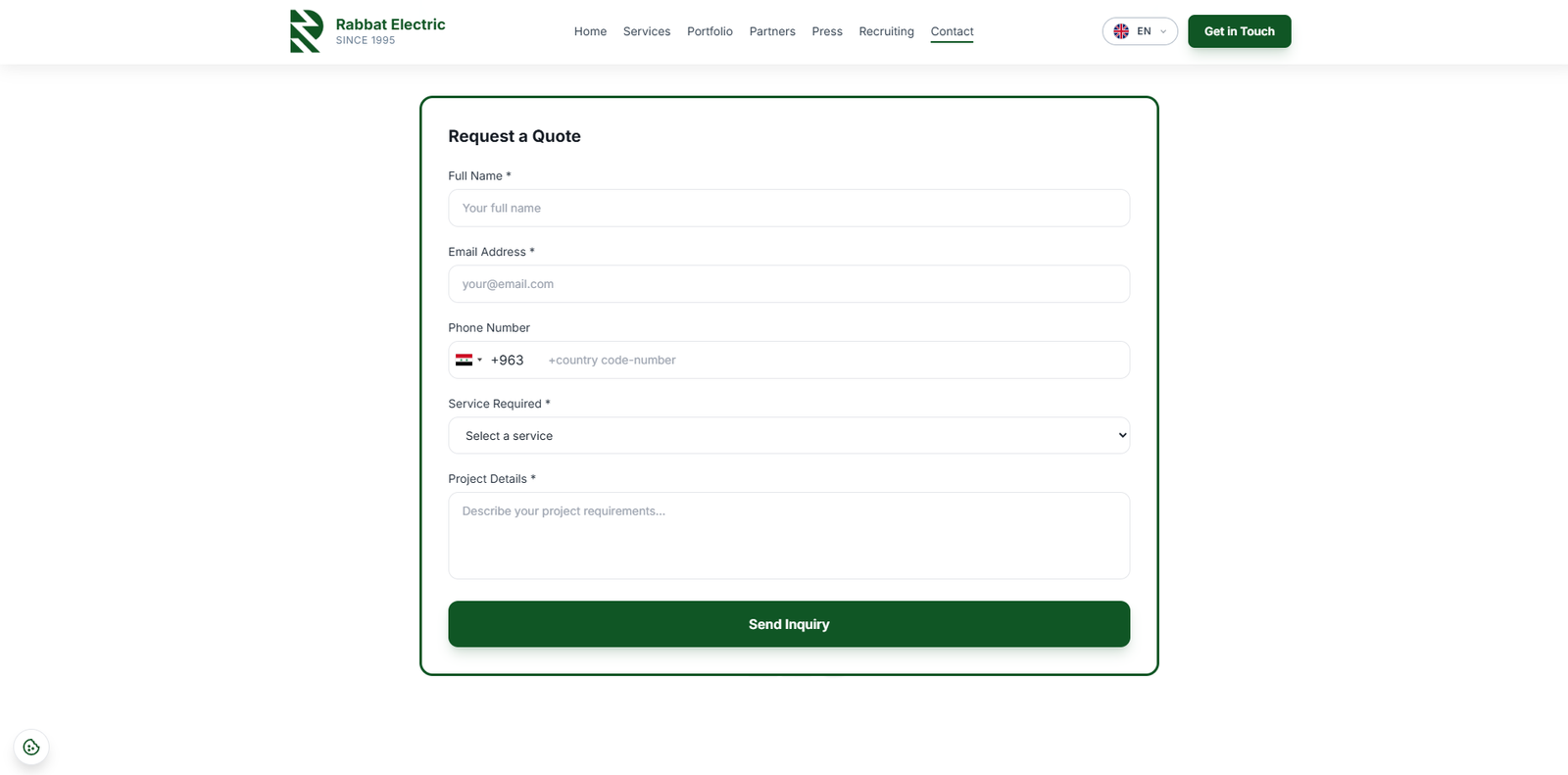Click the Service Required label

coord(499,404)
